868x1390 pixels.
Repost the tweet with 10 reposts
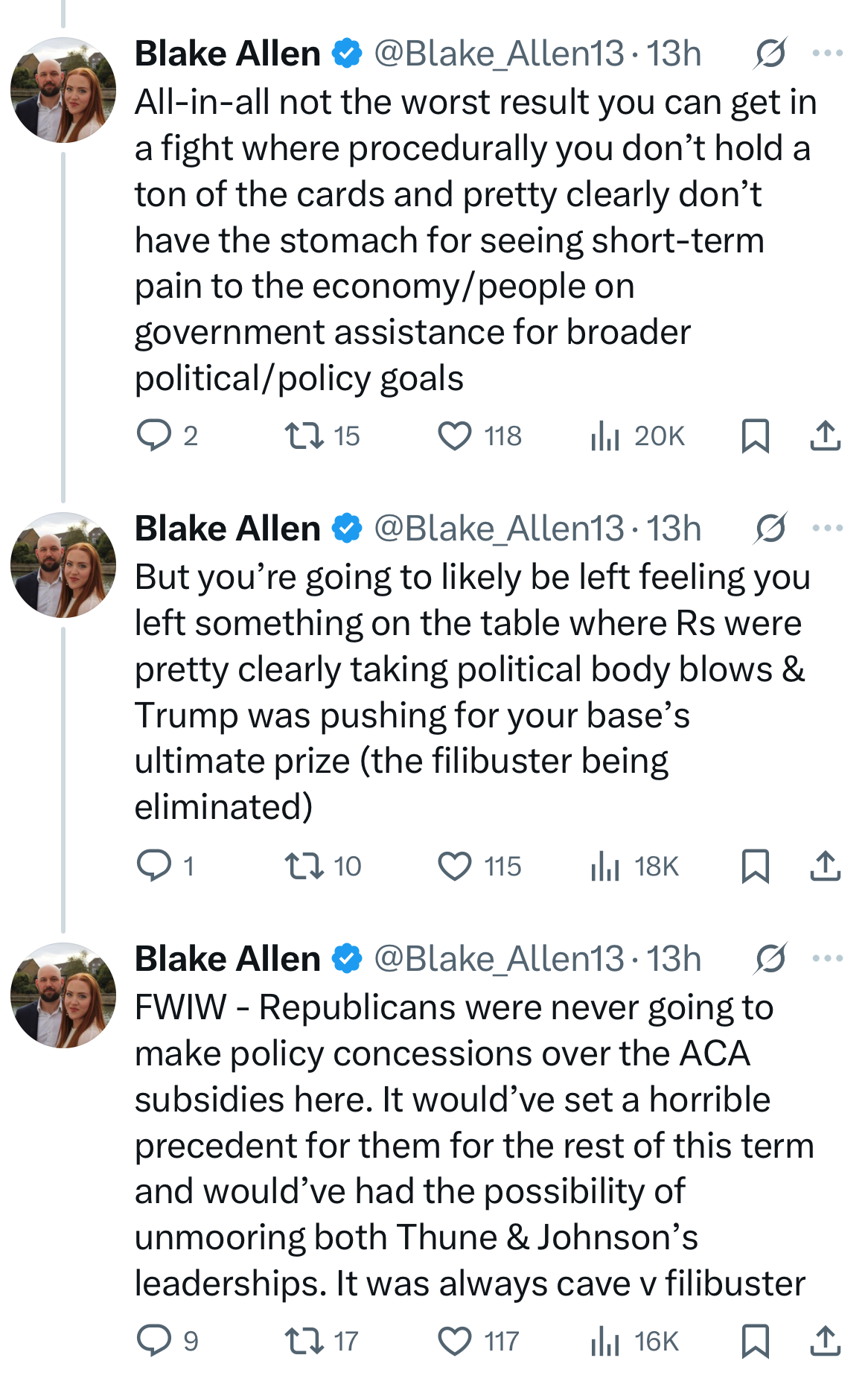tap(305, 866)
